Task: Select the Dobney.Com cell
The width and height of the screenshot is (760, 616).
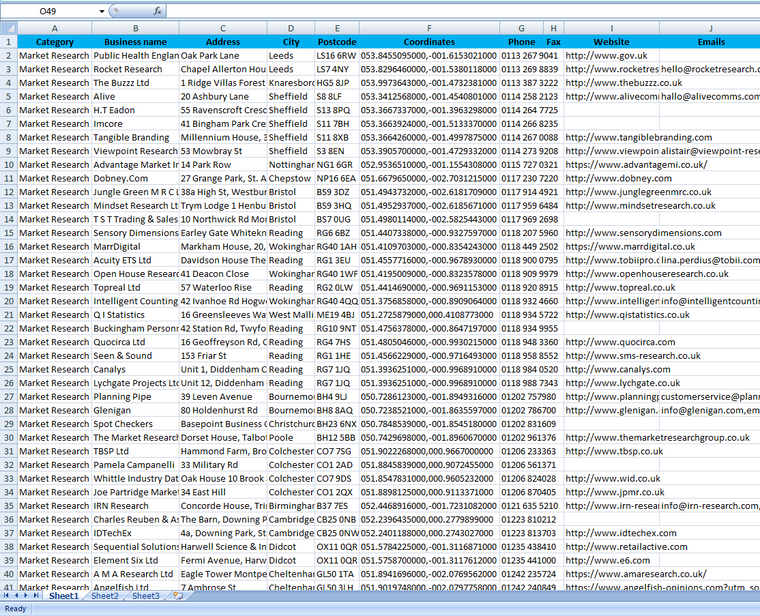Action: [135, 178]
